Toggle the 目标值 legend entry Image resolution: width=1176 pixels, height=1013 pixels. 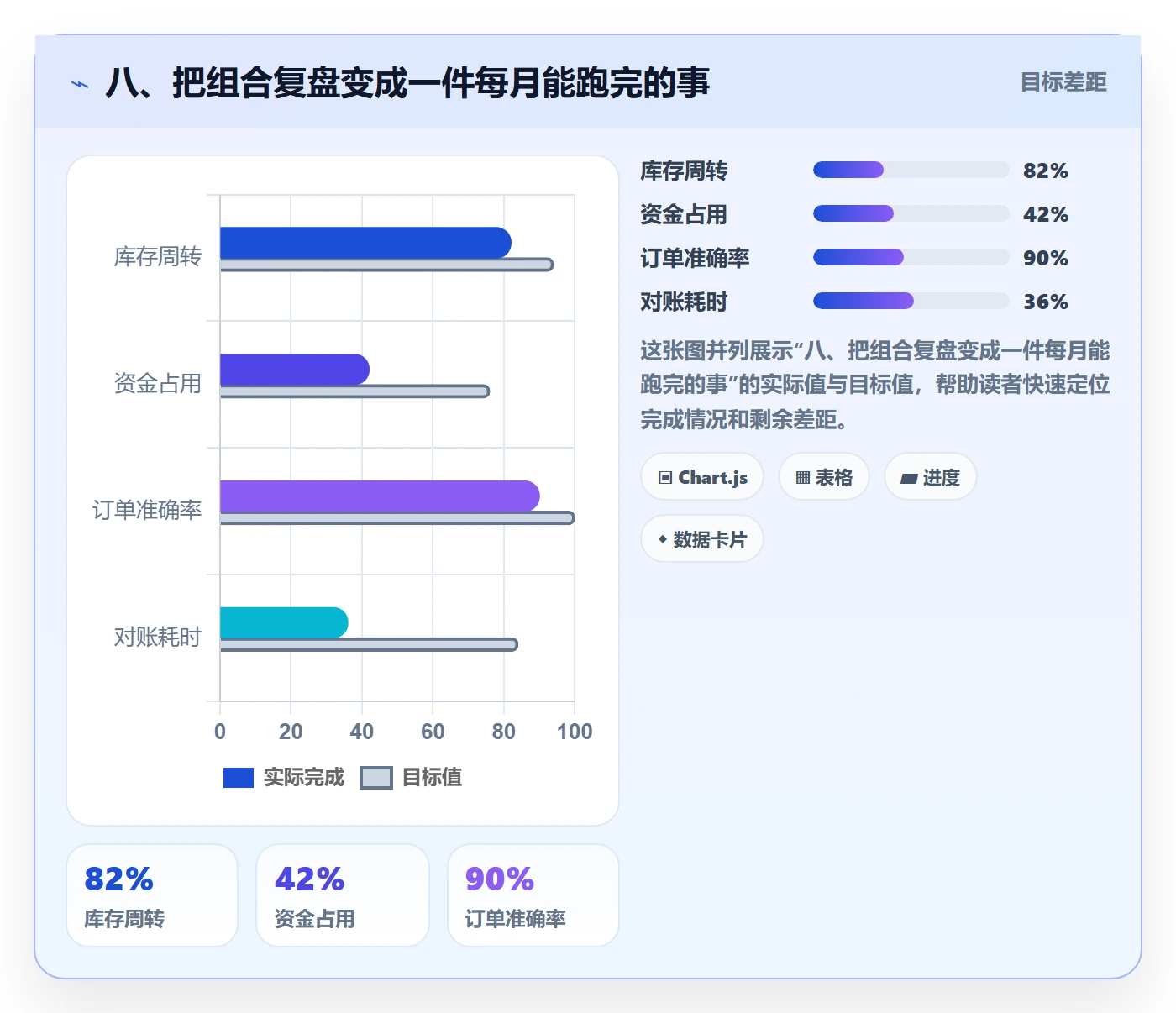[411, 778]
